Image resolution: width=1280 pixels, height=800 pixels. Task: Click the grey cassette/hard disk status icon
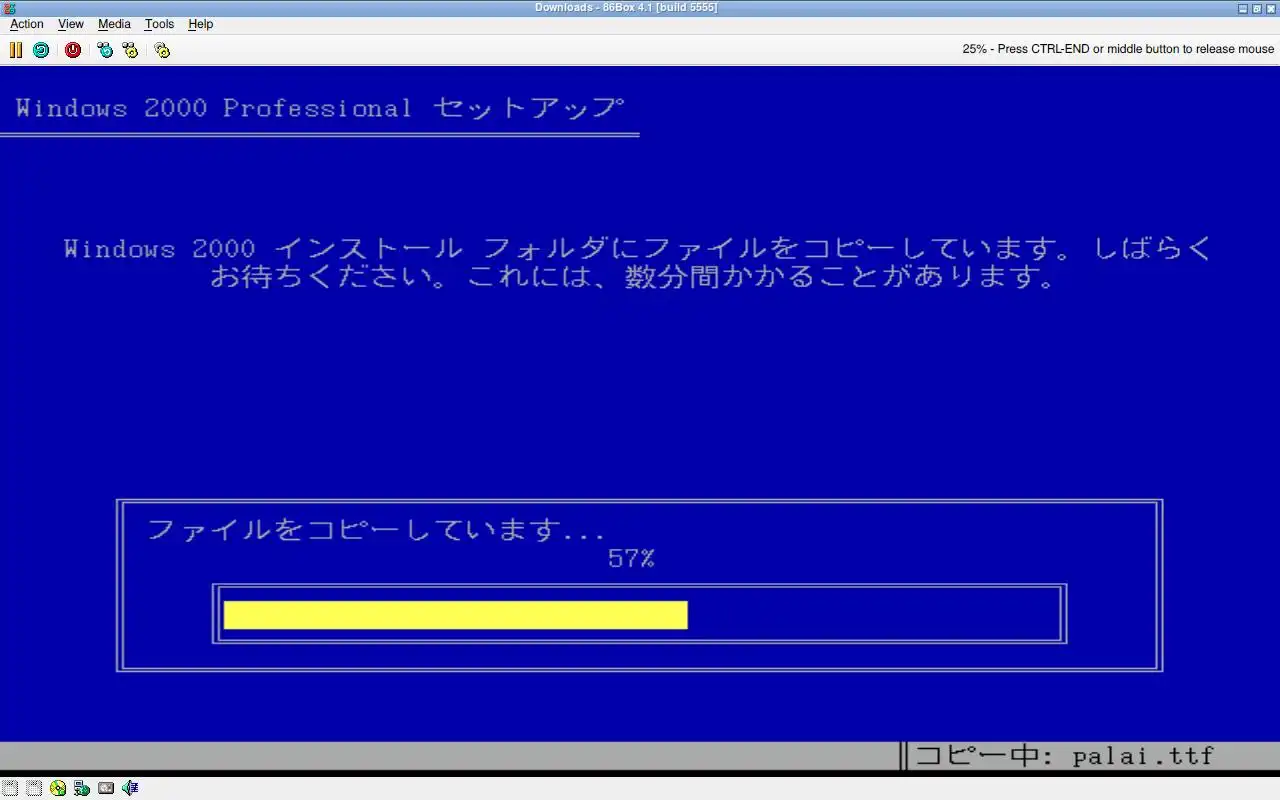[x=106, y=788]
